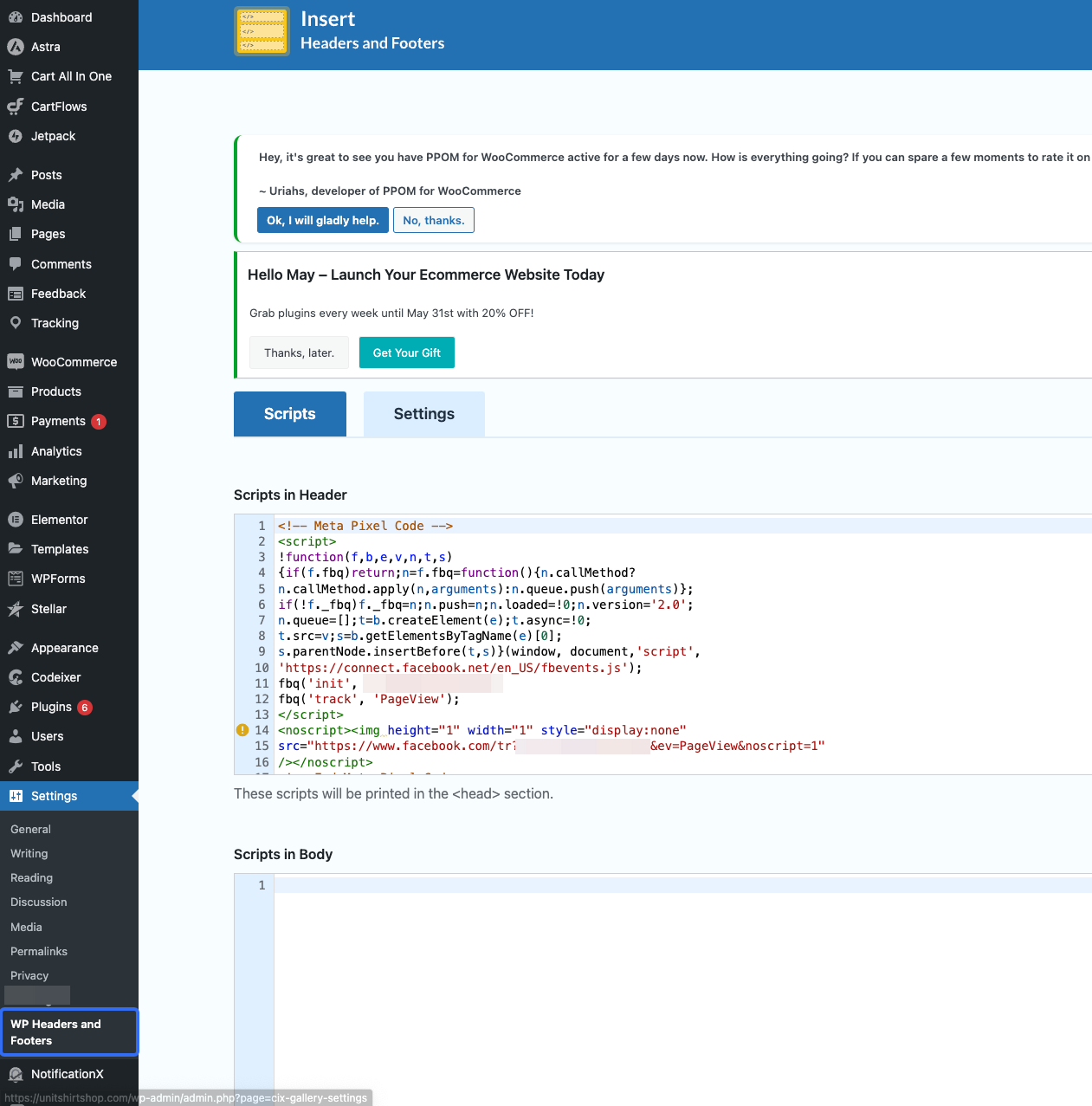Open Permalinks settings submenu item
The height and width of the screenshot is (1106, 1092).
[x=39, y=951]
